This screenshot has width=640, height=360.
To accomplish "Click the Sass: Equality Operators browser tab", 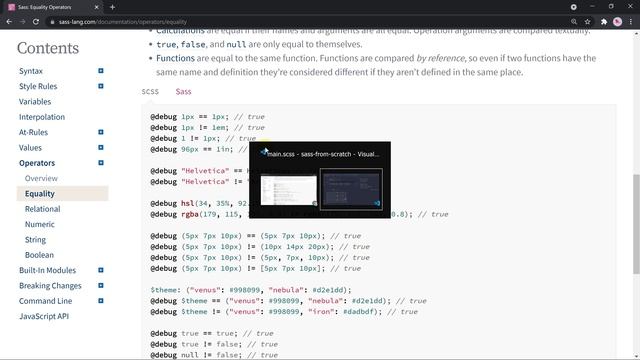I will [x=53, y=7].
